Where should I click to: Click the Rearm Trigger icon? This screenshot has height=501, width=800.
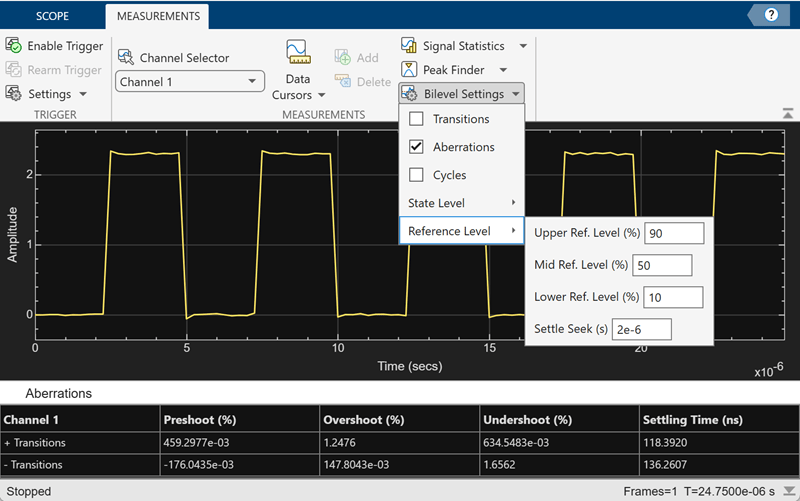[13, 69]
